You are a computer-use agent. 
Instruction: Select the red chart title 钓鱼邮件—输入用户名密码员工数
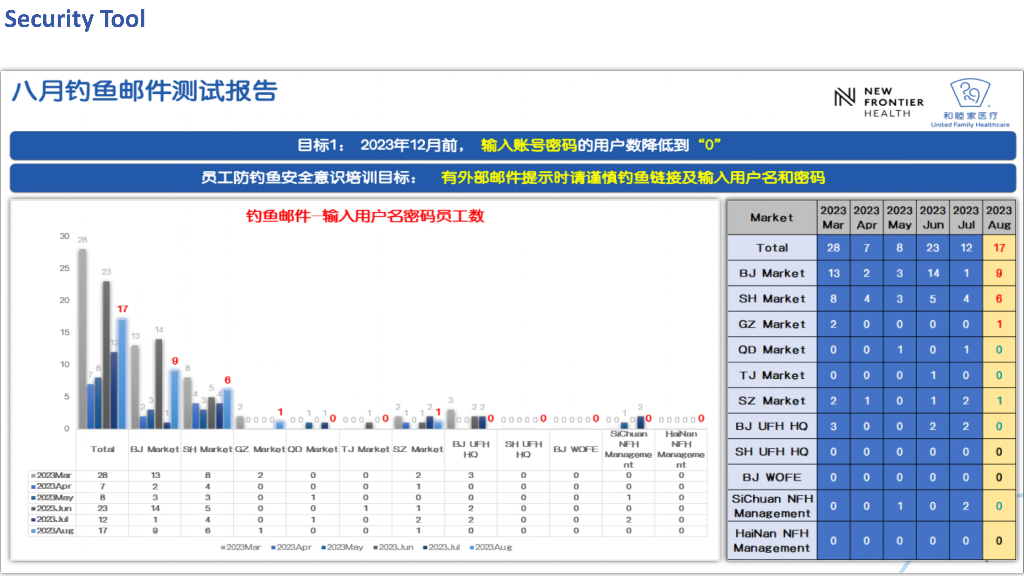365,216
